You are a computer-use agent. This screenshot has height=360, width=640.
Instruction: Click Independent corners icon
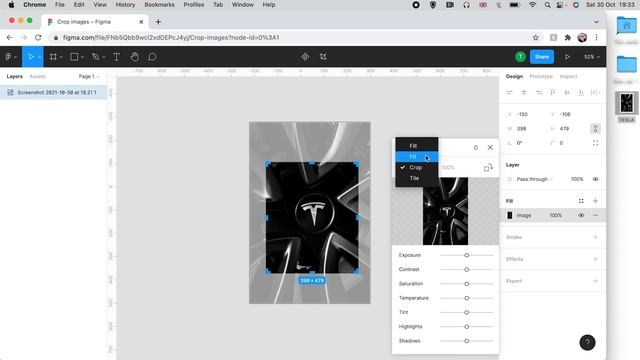[596, 143]
